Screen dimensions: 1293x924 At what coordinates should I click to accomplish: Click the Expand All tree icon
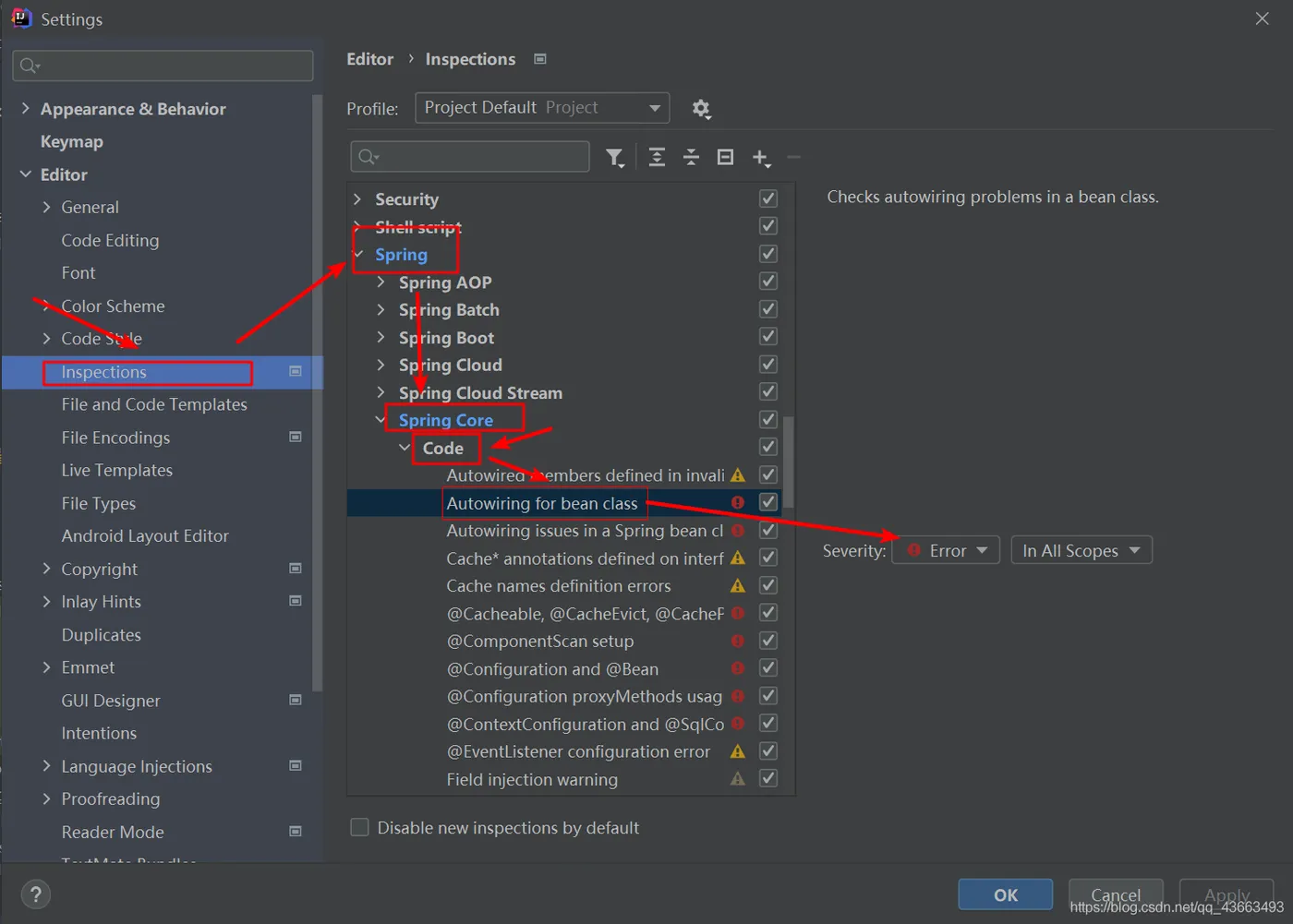(657, 157)
